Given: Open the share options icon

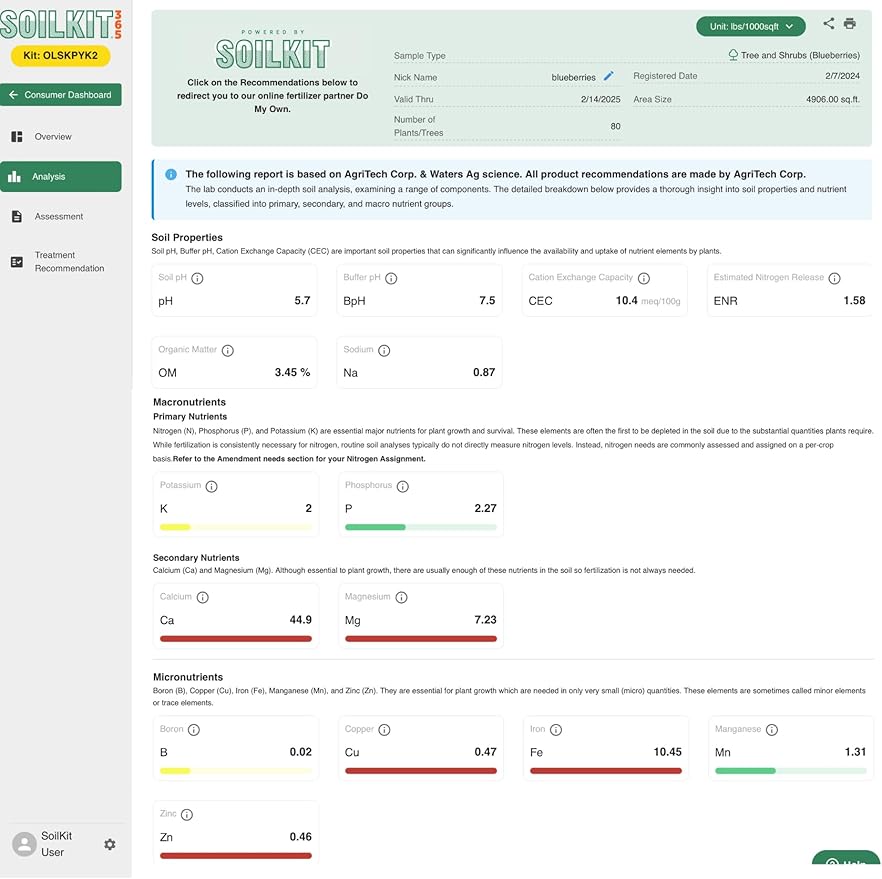Looking at the screenshot, I should click(828, 22).
